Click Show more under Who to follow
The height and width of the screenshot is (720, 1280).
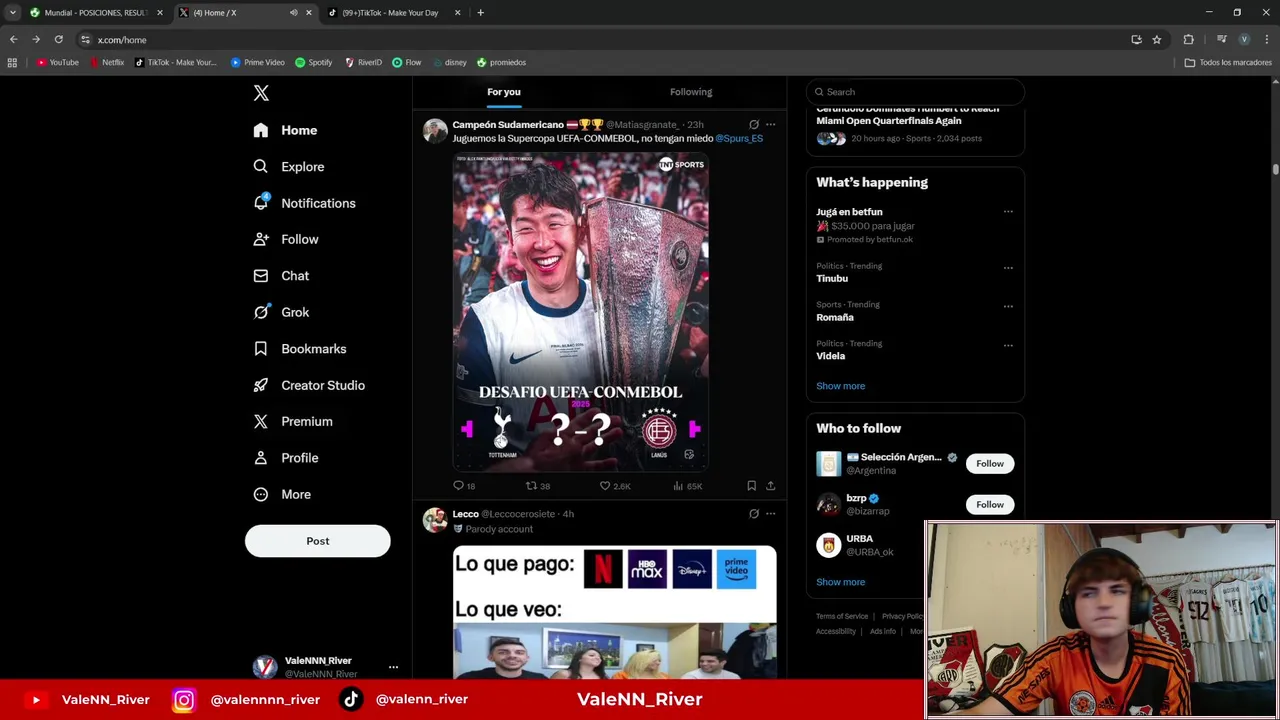pos(841,582)
